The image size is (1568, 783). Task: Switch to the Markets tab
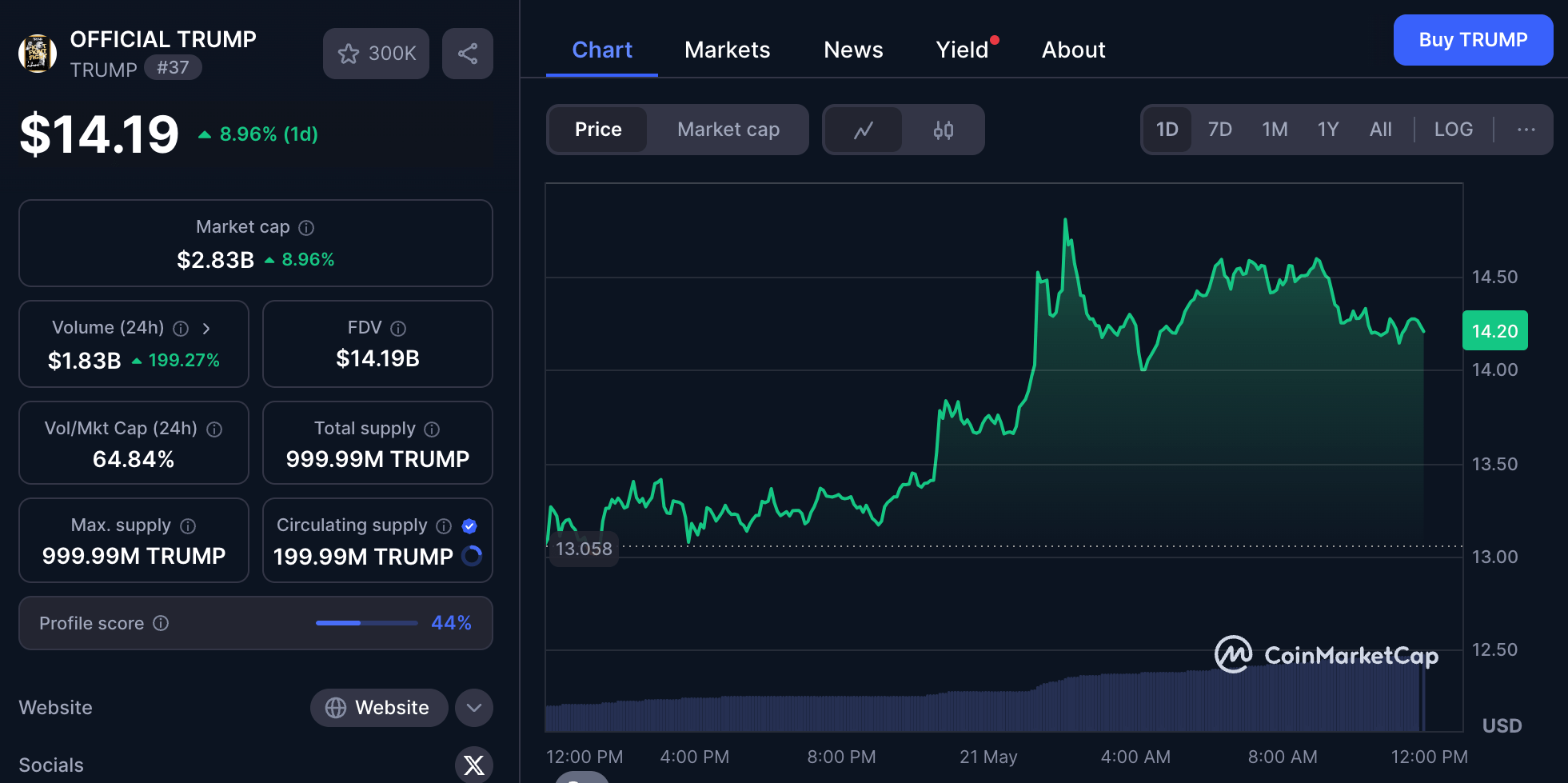(727, 50)
